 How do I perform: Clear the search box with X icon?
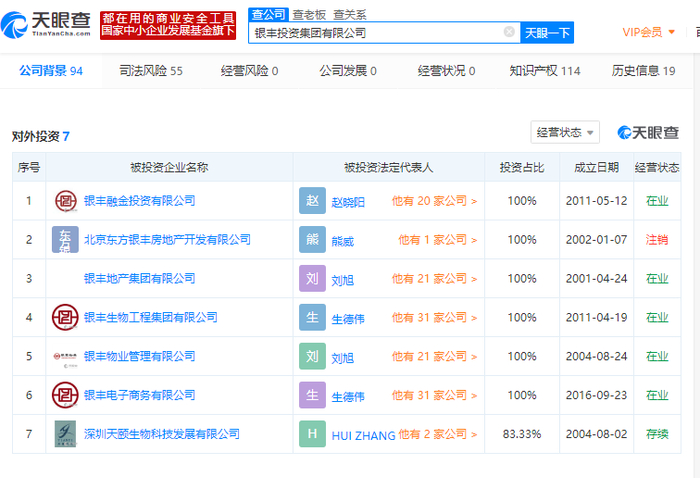[x=509, y=32]
